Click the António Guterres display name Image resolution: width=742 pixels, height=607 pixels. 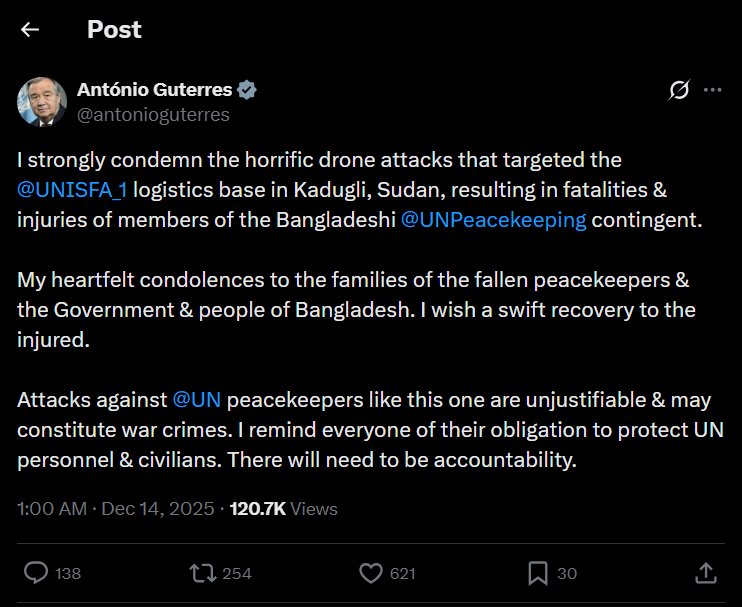coord(154,90)
